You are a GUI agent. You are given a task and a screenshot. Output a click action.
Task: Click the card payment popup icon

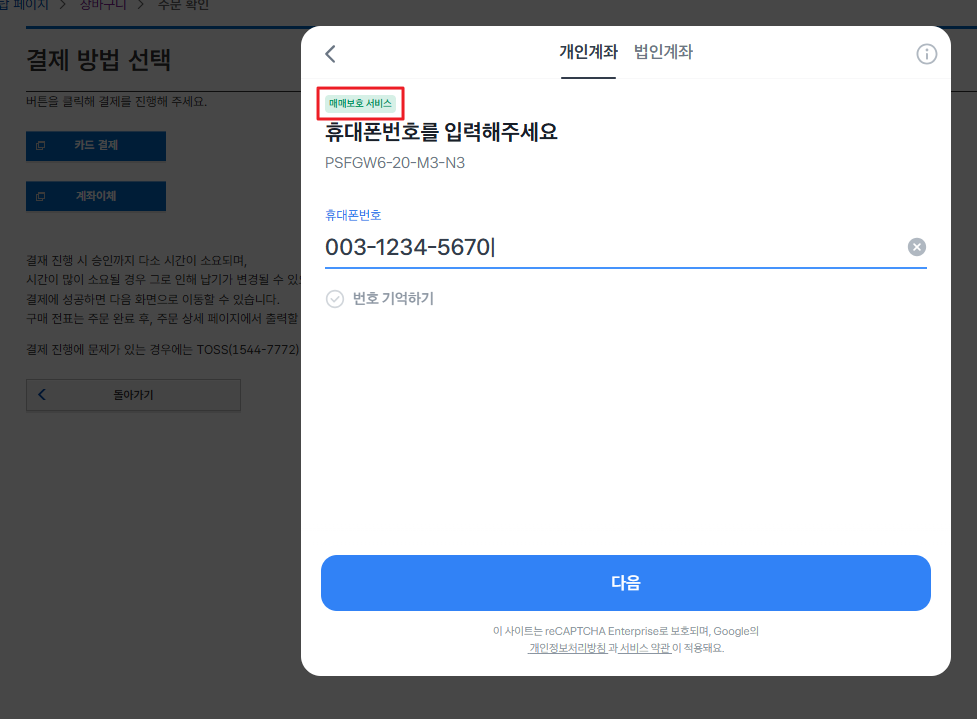point(41,146)
